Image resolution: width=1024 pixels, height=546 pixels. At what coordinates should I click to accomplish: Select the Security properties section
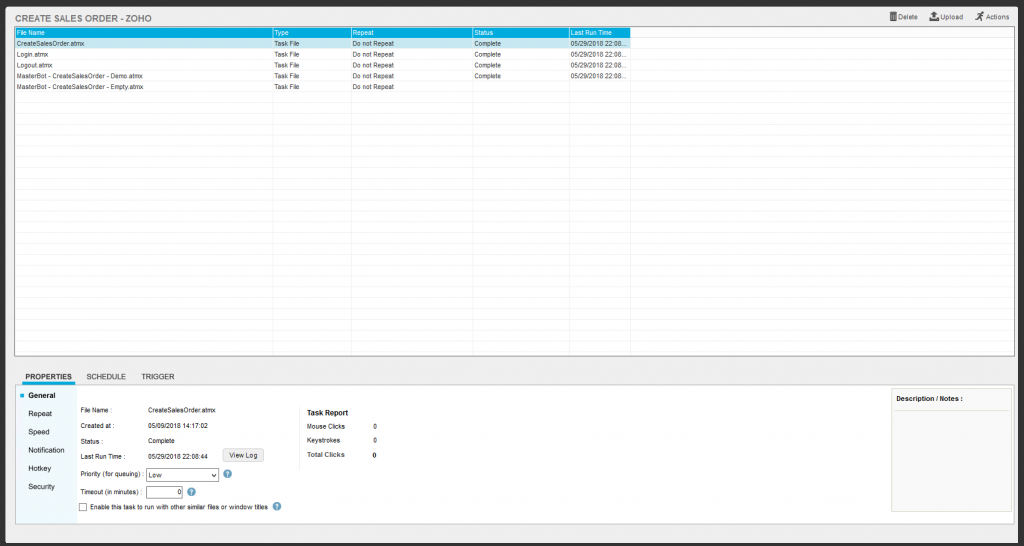[x=41, y=487]
